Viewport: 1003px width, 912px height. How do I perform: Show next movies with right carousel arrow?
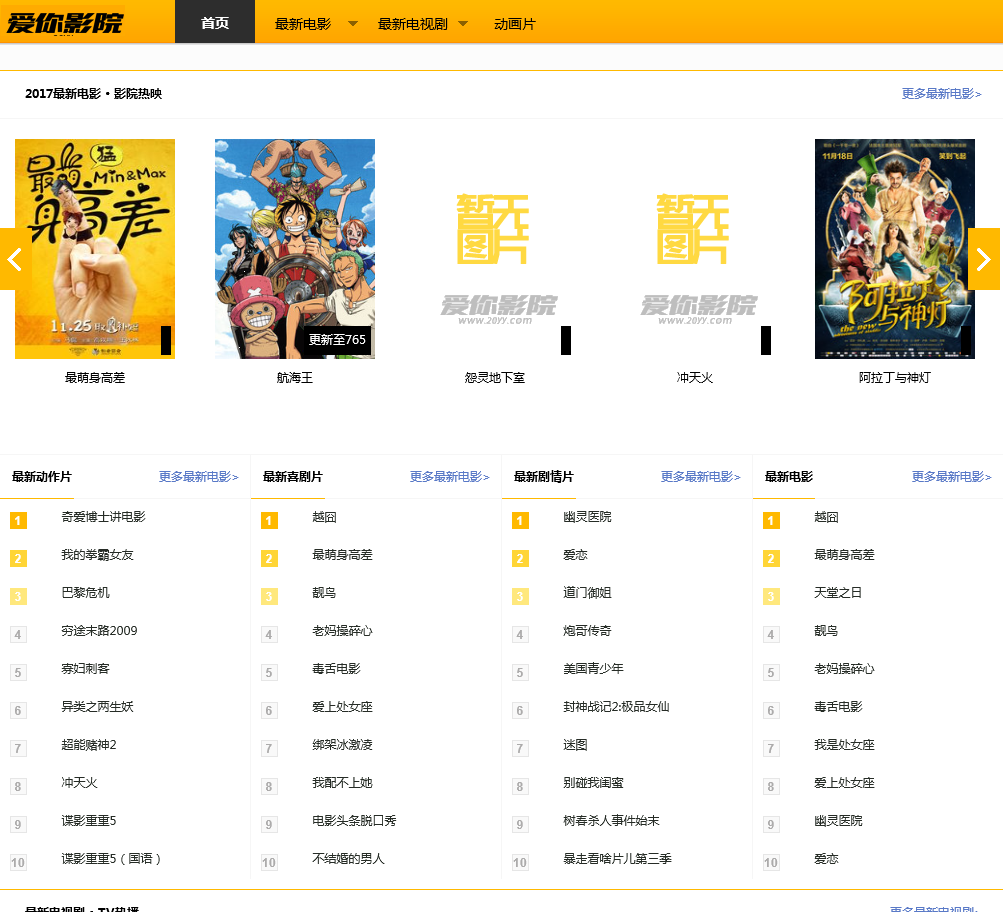[x=984, y=259]
